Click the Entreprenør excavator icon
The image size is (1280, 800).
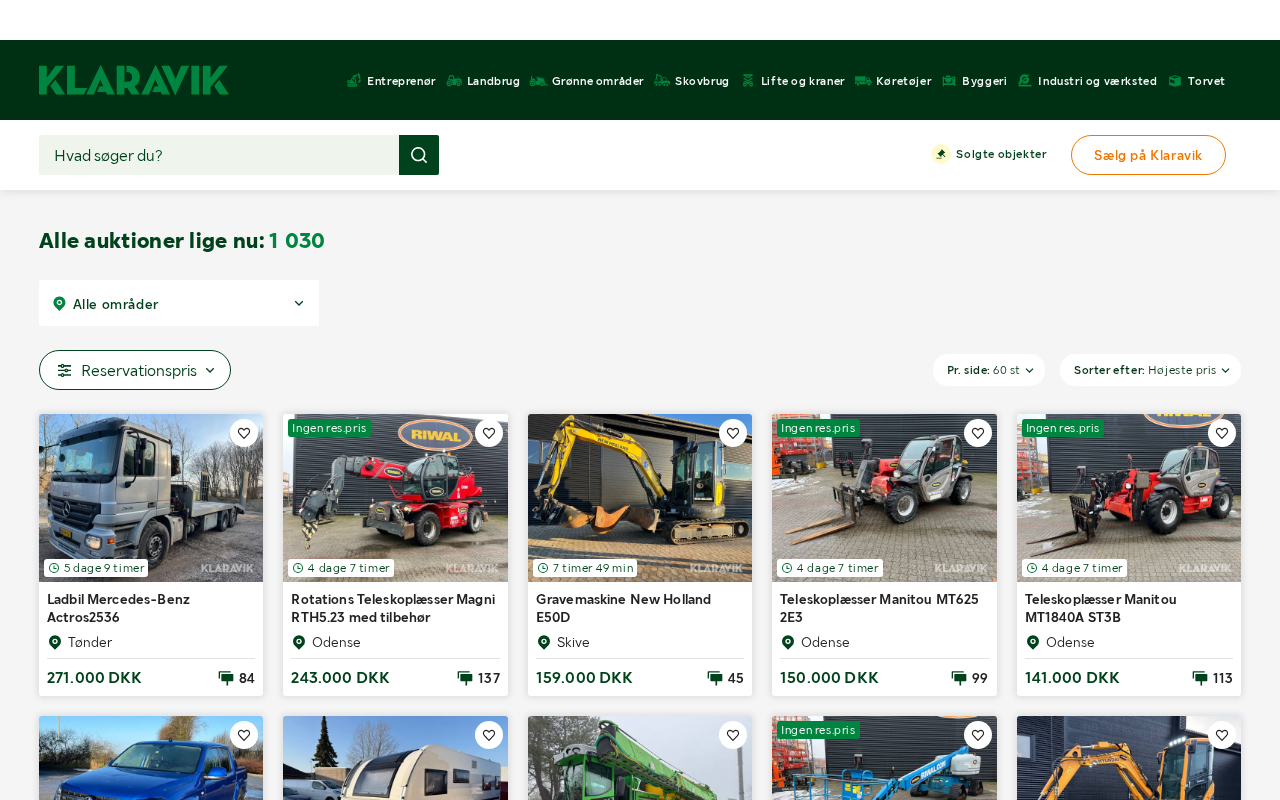pyautogui.click(x=354, y=81)
